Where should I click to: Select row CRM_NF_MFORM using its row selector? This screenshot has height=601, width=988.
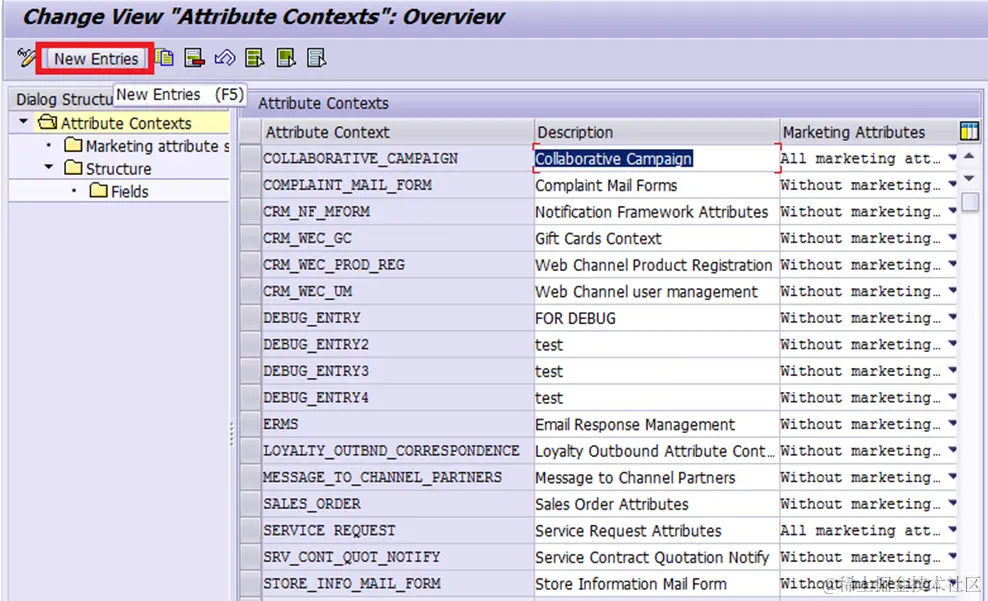pyautogui.click(x=251, y=211)
